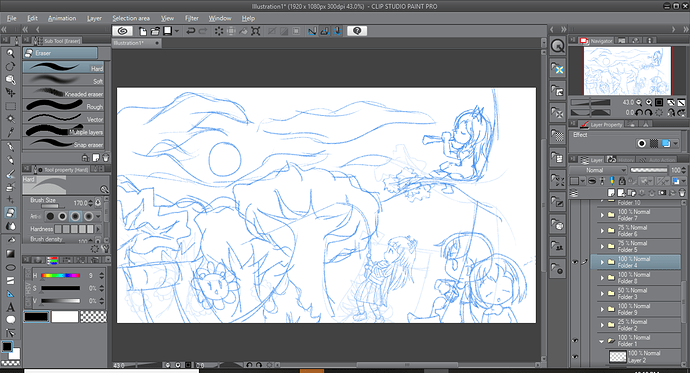Expand Folder 7 in the layer list
The image size is (690, 373).
[x=602, y=215]
